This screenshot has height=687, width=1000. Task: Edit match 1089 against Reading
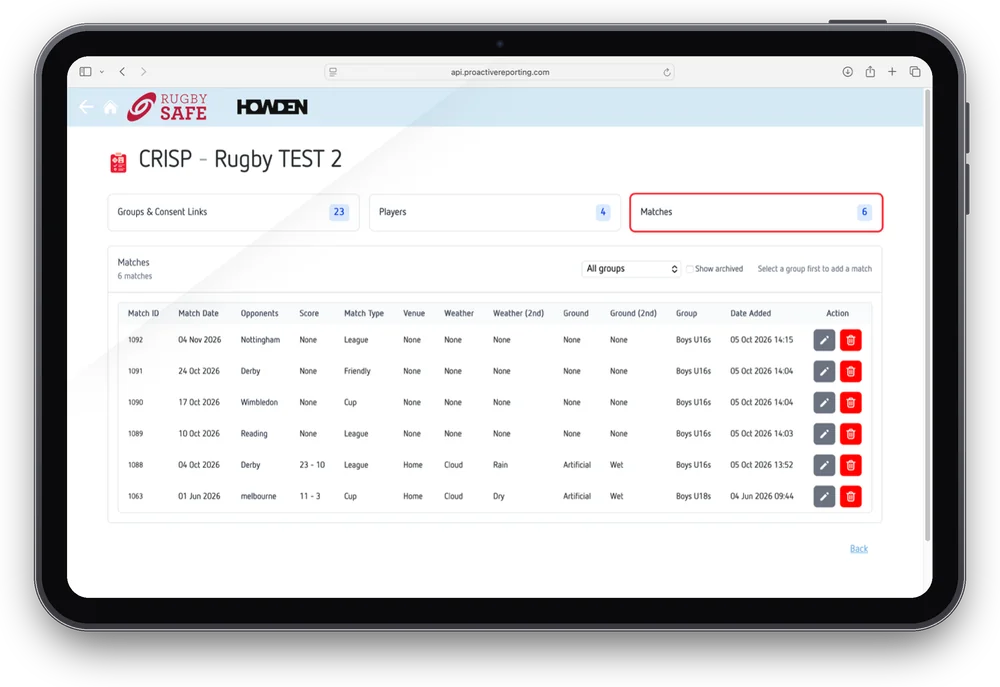click(x=824, y=434)
